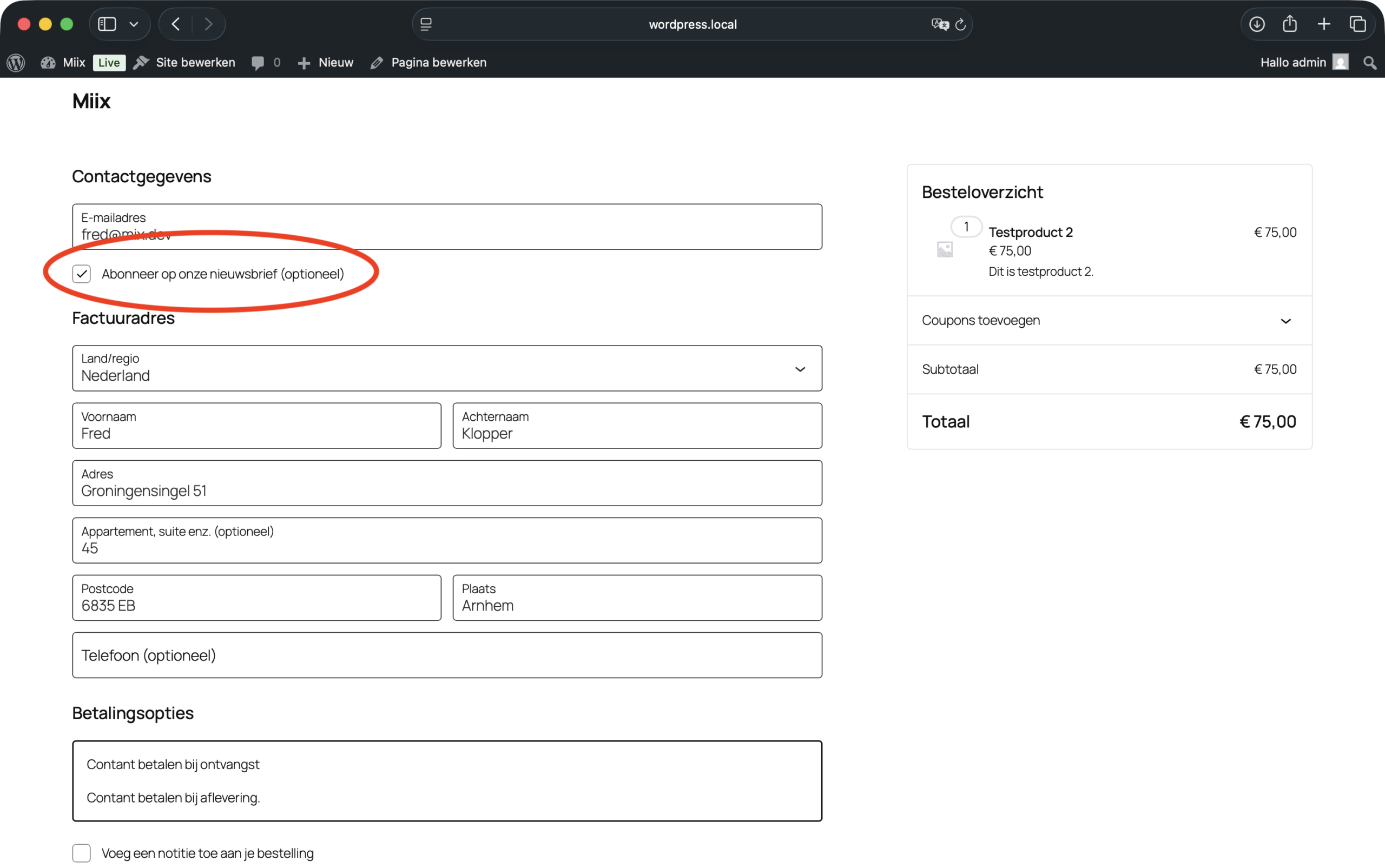Uncheck the nieuwsbrief subscription checkbox
The width and height of the screenshot is (1385, 868).
[x=82, y=274]
